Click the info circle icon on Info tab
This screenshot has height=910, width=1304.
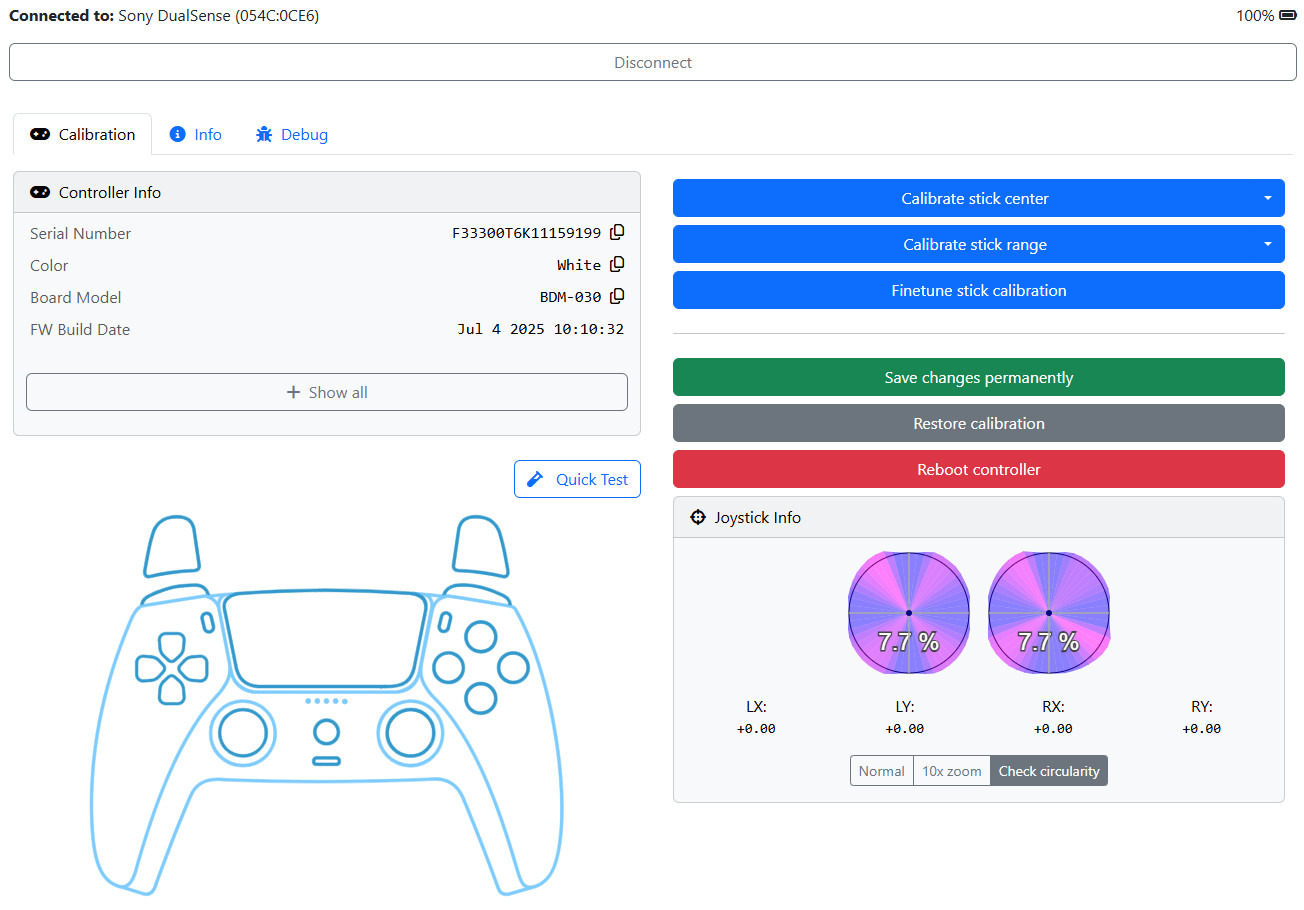178,134
